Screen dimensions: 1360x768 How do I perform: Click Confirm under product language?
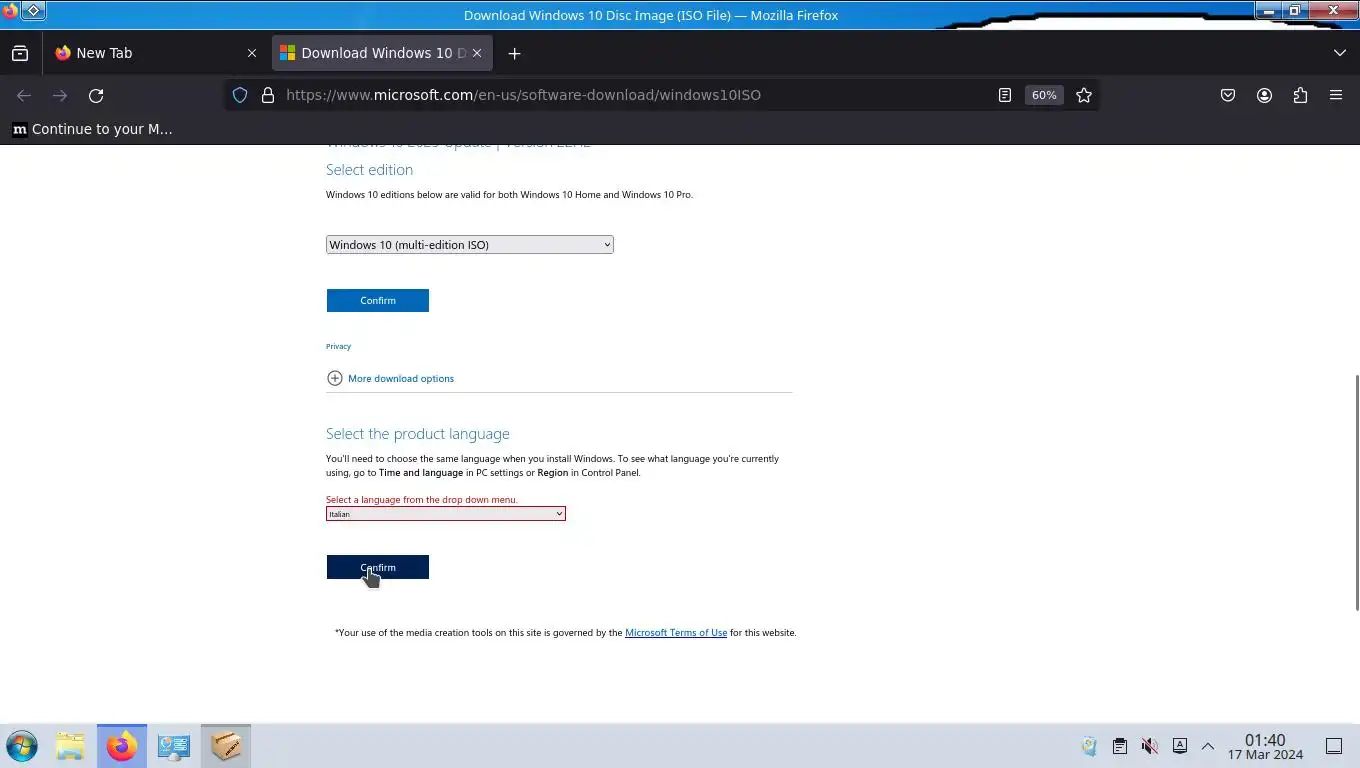pos(377,567)
